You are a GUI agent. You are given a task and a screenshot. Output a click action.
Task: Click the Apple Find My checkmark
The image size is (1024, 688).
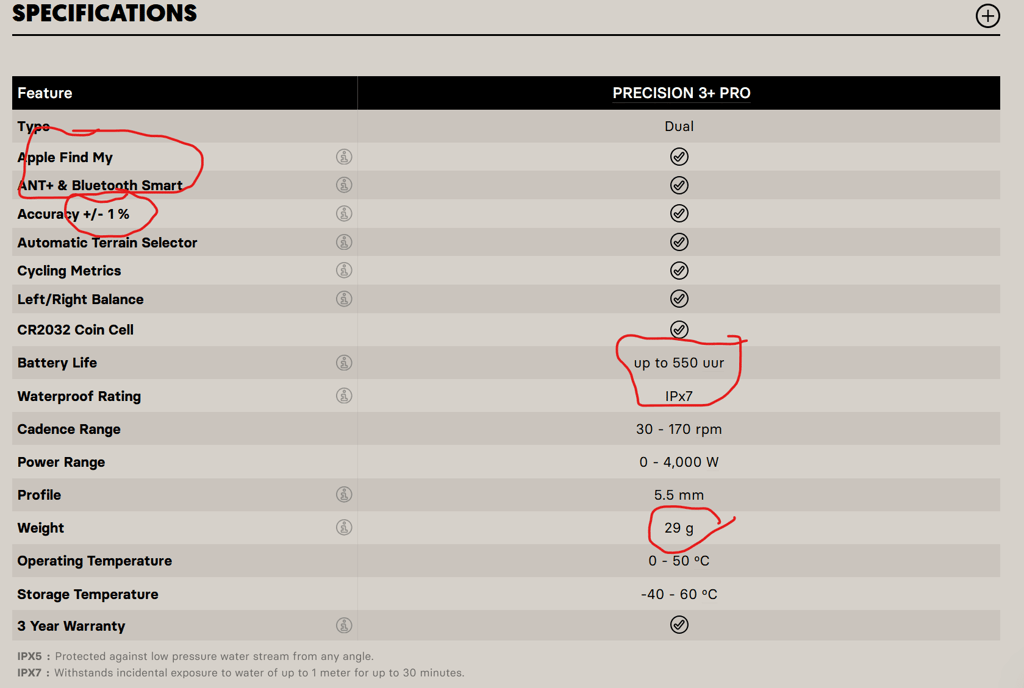[679, 156]
